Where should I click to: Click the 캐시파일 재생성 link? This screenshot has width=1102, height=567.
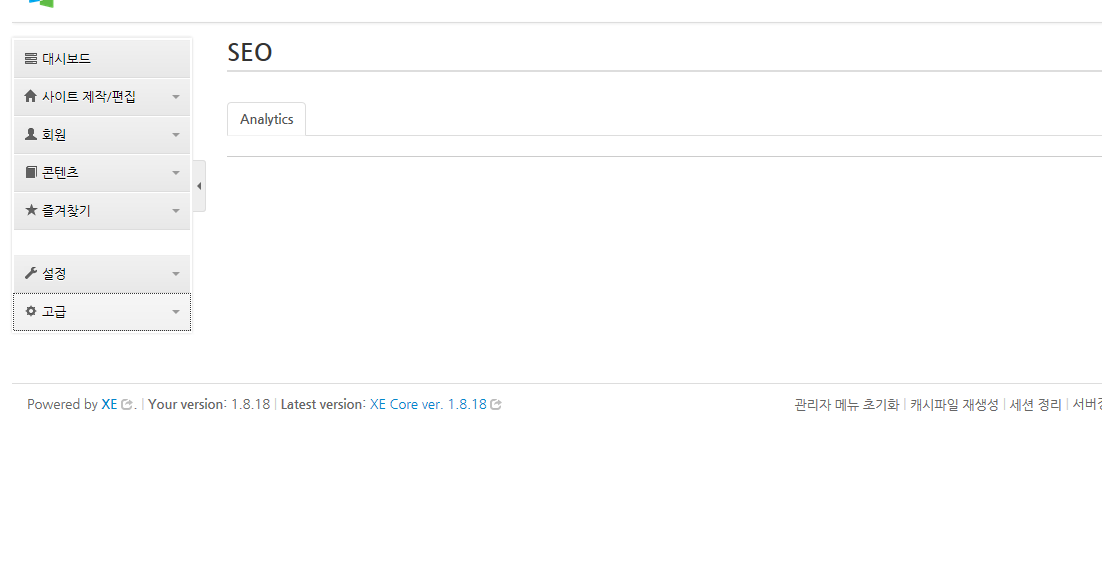[954, 405]
